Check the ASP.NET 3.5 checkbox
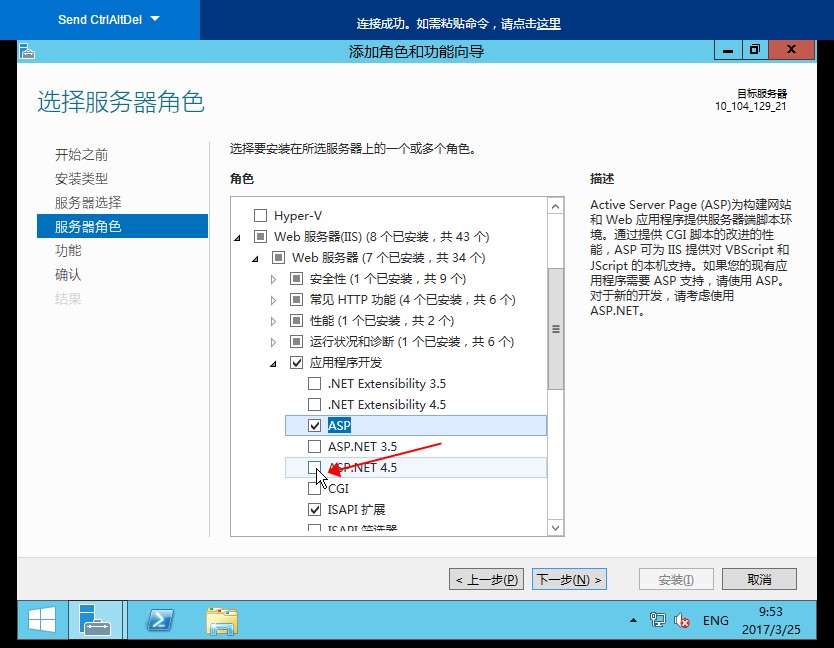The width and height of the screenshot is (834, 648). click(314, 446)
